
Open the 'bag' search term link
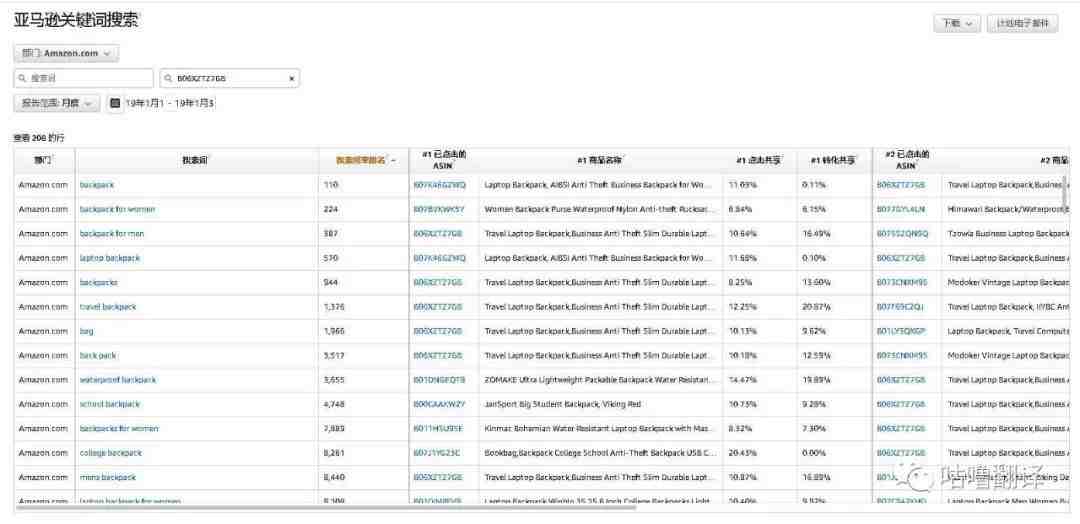tap(87, 331)
